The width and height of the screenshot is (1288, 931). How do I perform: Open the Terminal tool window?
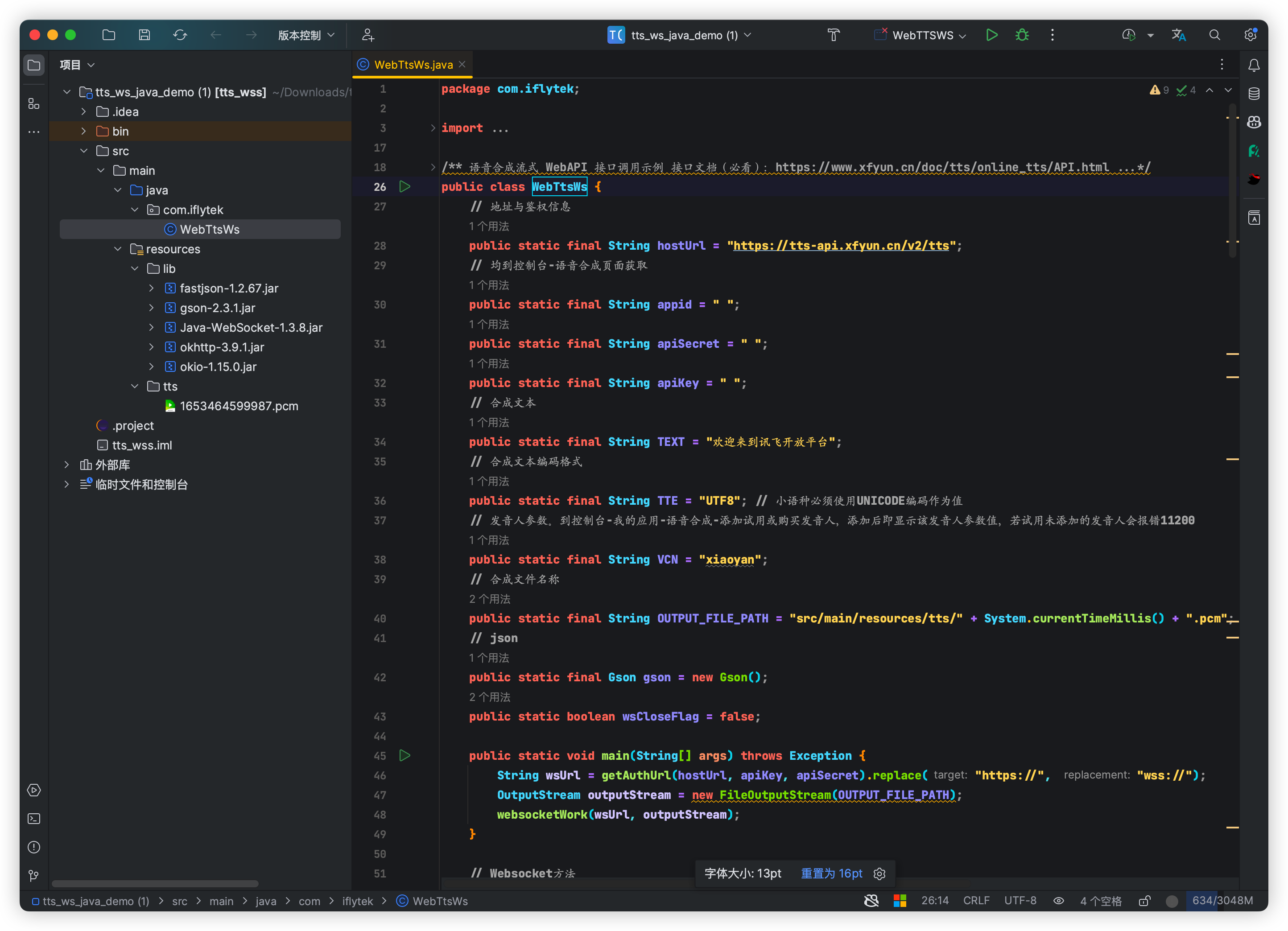click(x=34, y=819)
